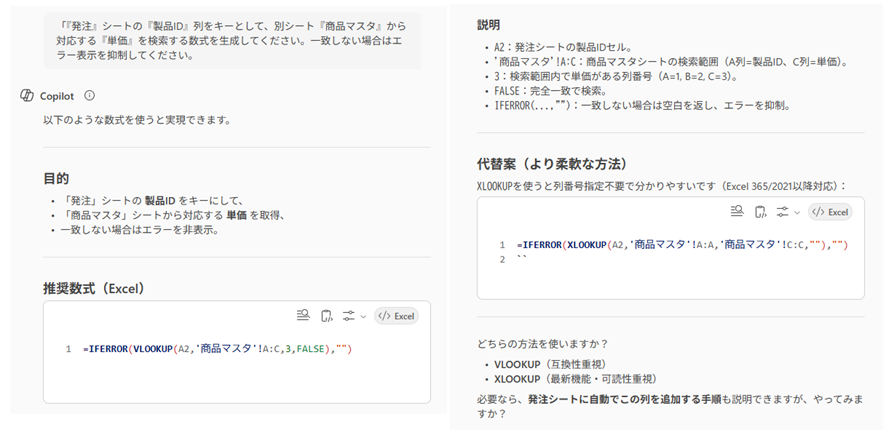Click the text 'どちらの方法を使いますか？'
Viewport: 886px width, 435px height.
542,343
